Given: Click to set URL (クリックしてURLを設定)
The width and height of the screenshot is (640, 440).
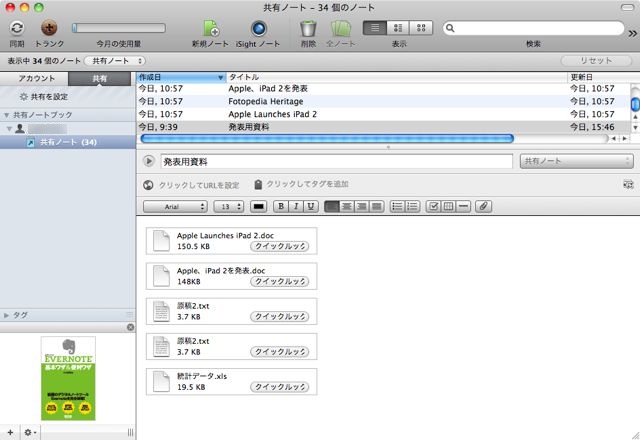Looking at the screenshot, I should pos(199,185).
